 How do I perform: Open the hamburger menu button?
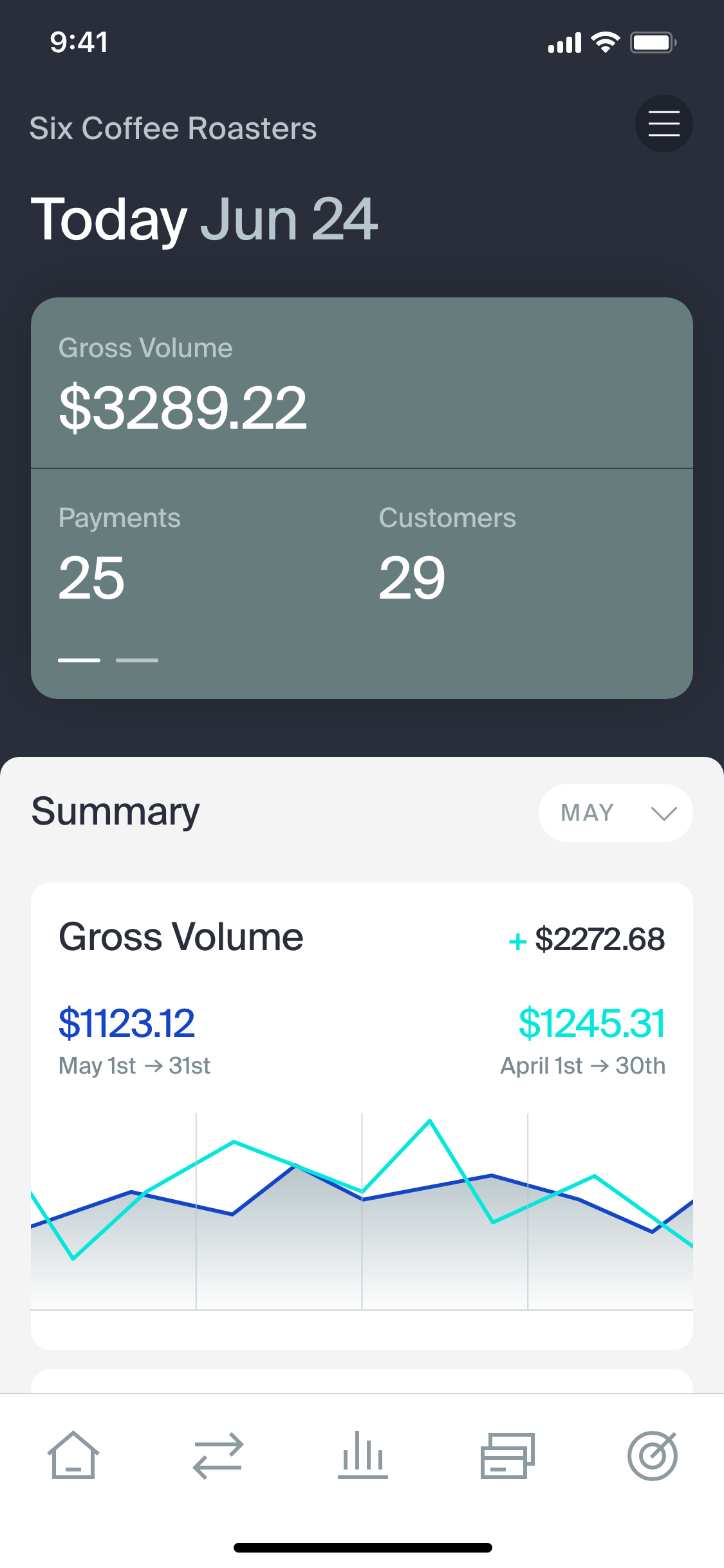click(664, 124)
